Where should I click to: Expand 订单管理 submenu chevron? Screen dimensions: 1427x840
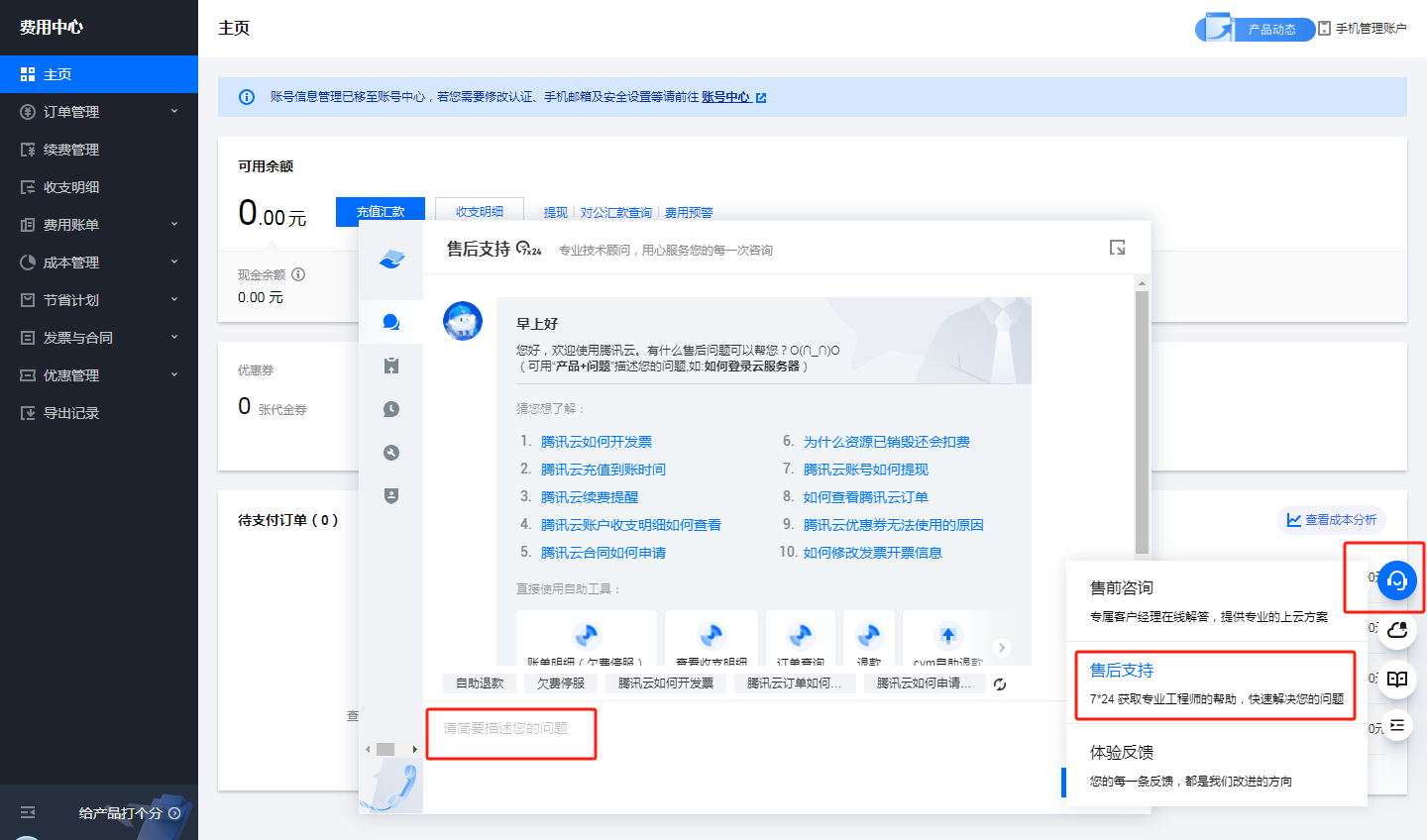point(174,111)
